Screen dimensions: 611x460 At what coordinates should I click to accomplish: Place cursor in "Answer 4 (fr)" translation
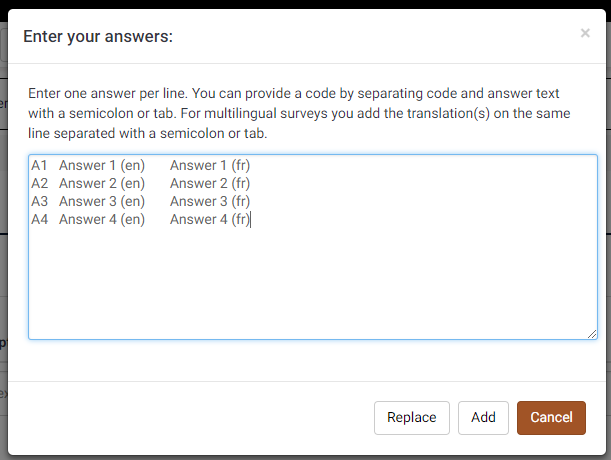point(209,219)
